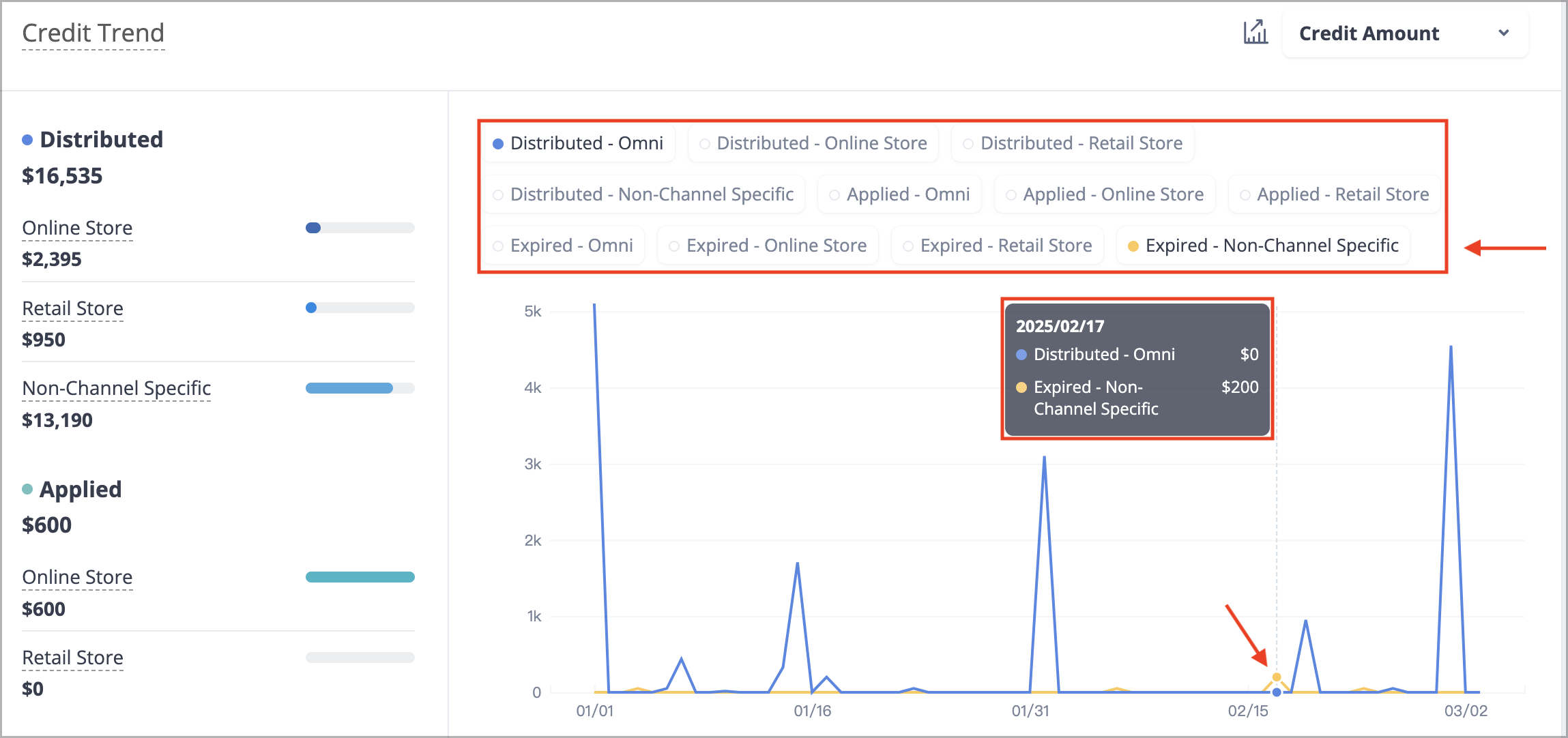Click Online Store label under Distributed
Image resolution: width=1568 pixels, height=738 pixels.
tap(77, 228)
